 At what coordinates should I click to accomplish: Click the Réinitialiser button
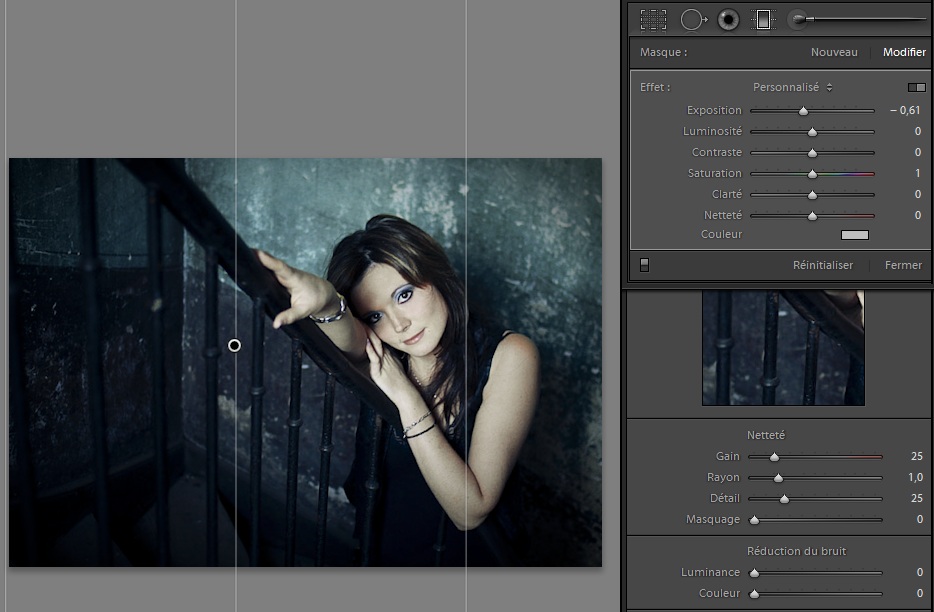822,266
